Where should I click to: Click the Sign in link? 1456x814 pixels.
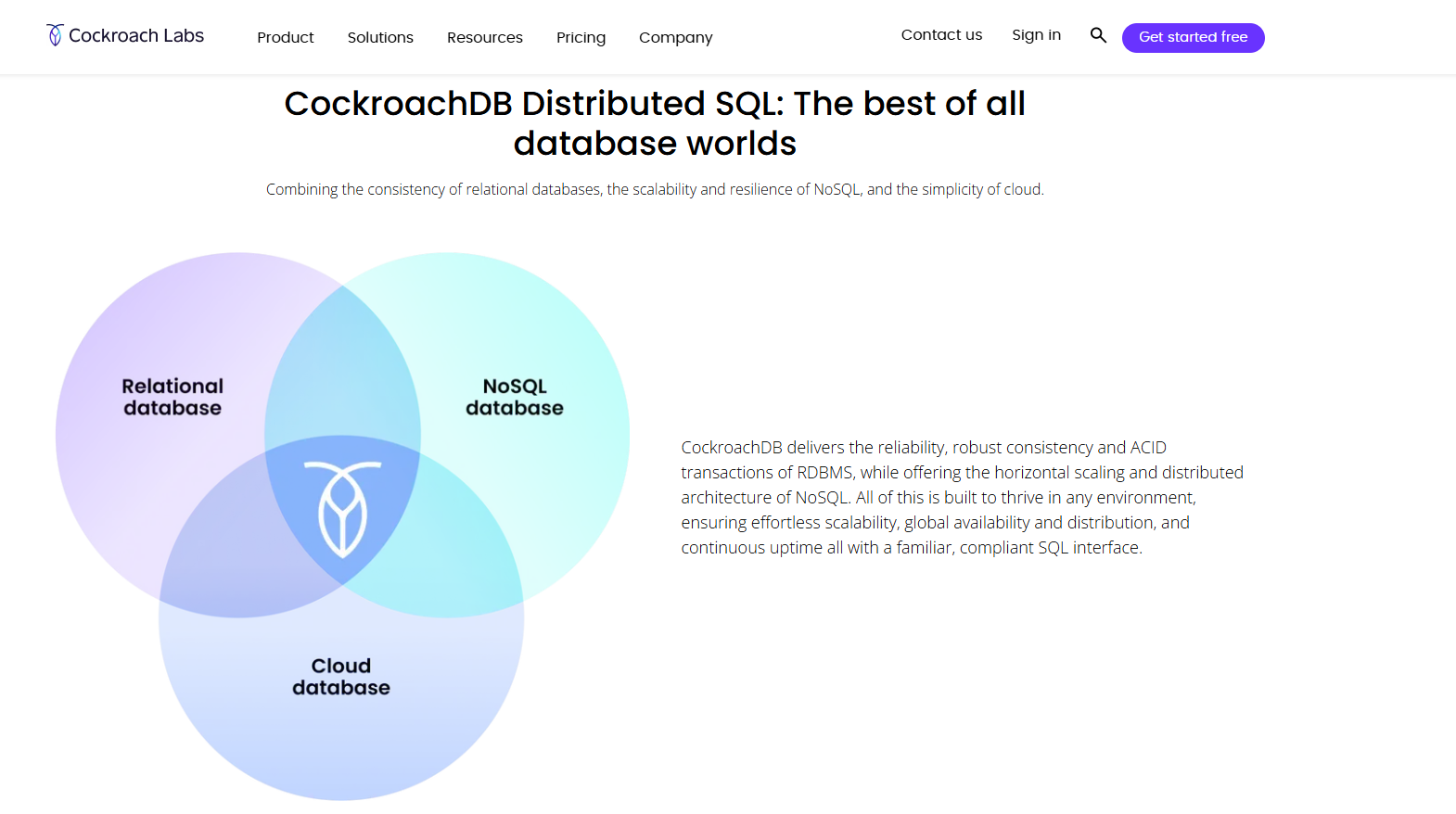click(x=1036, y=35)
